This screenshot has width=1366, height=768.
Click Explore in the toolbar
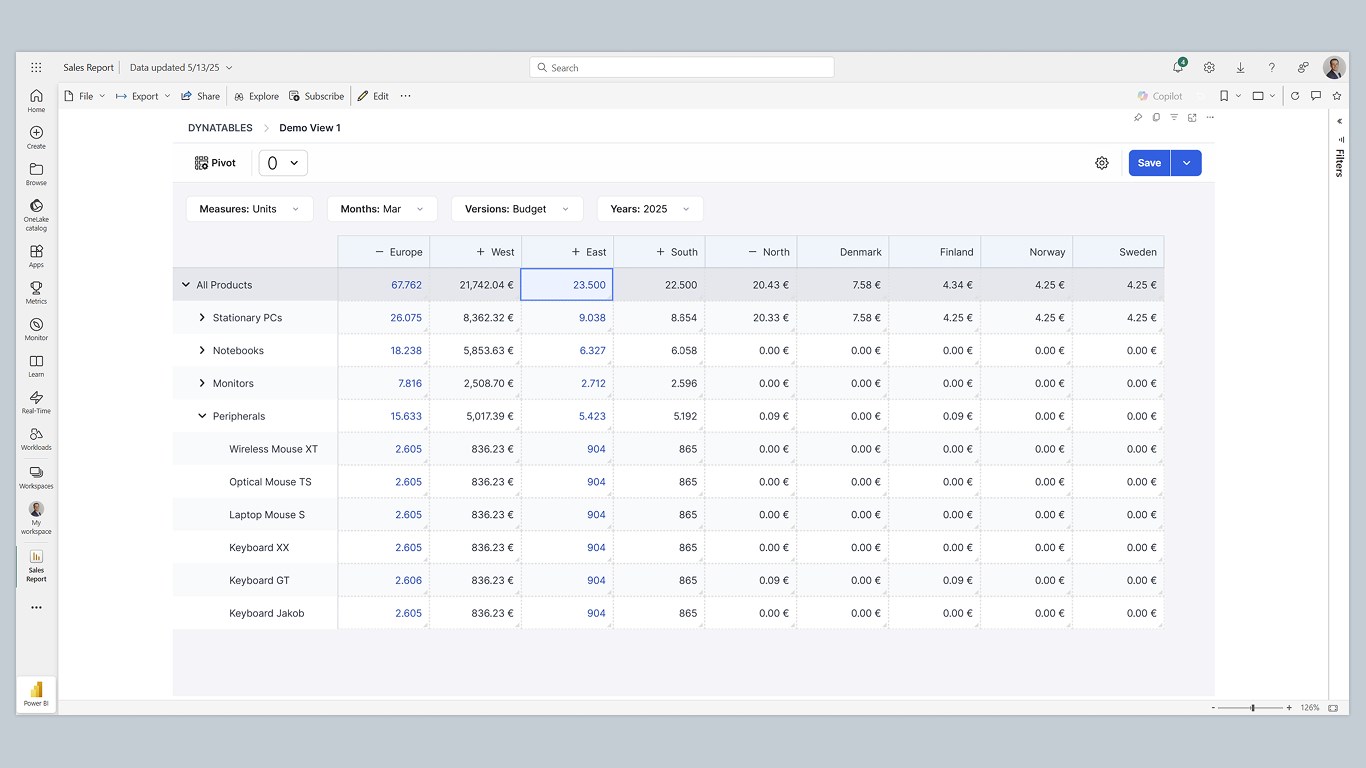[x=256, y=96]
